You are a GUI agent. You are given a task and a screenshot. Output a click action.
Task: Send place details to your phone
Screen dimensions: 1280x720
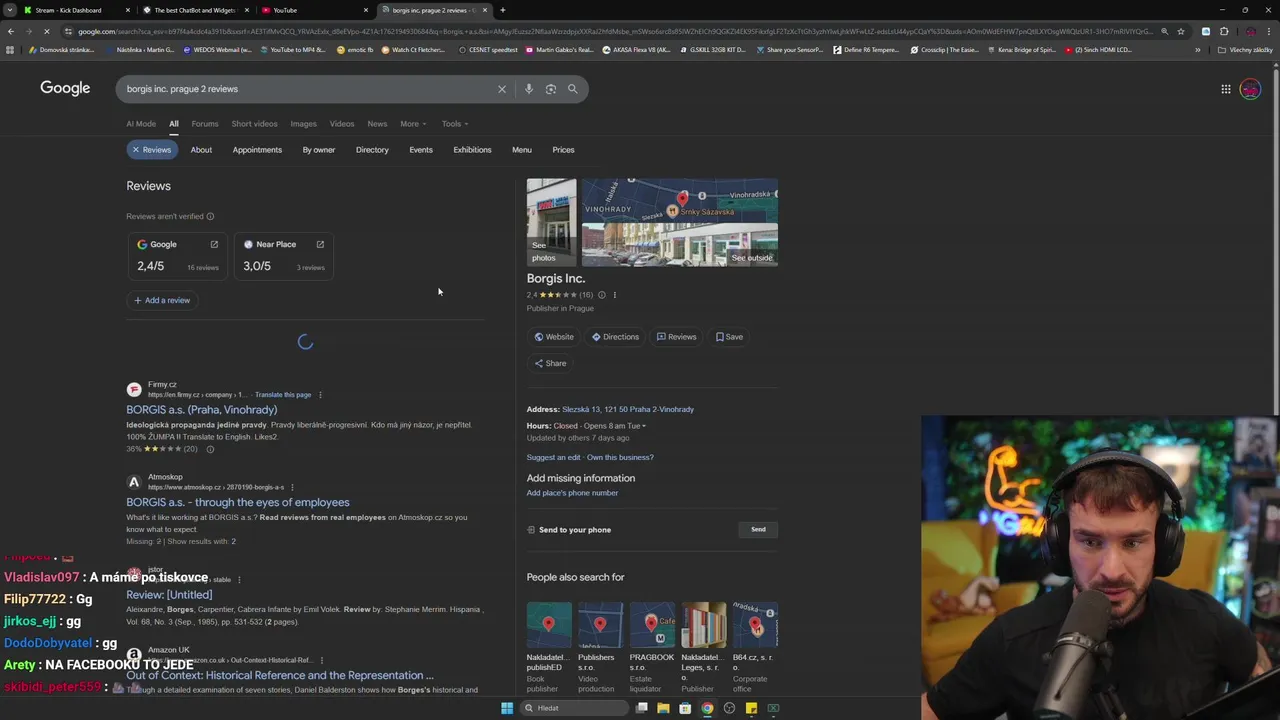[x=758, y=530]
